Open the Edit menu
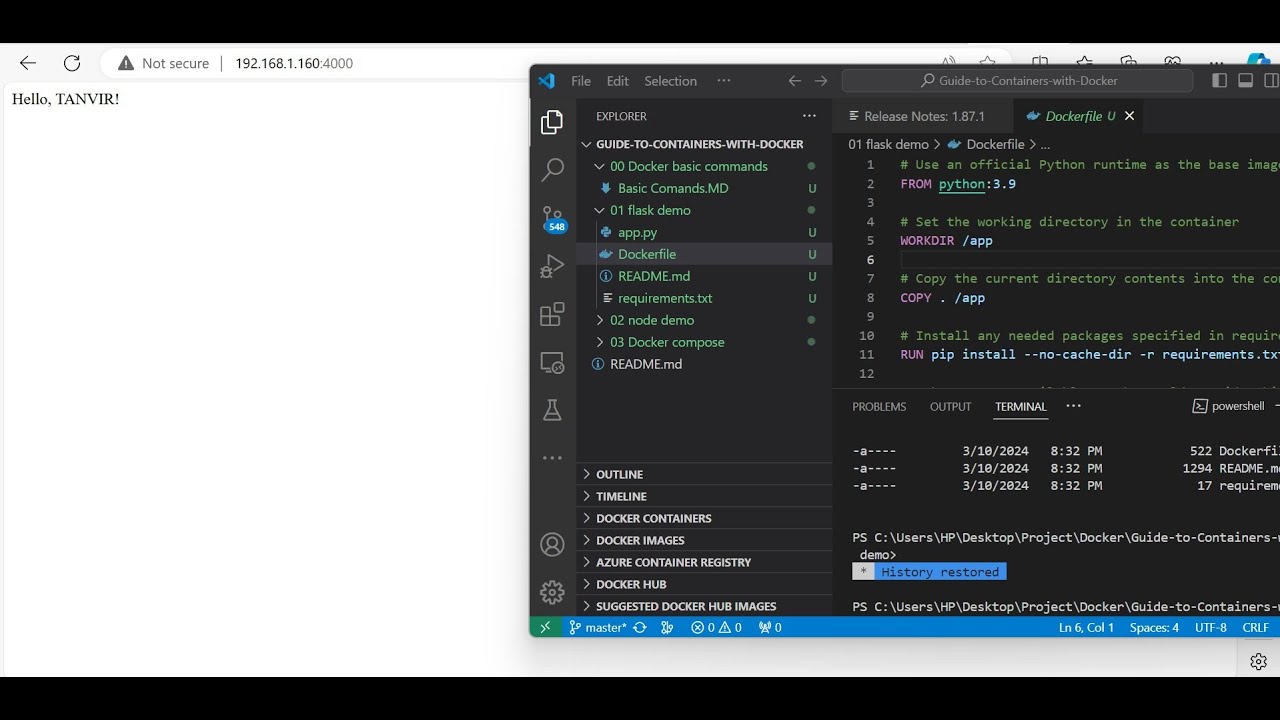1280x720 pixels. (x=618, y=81)
